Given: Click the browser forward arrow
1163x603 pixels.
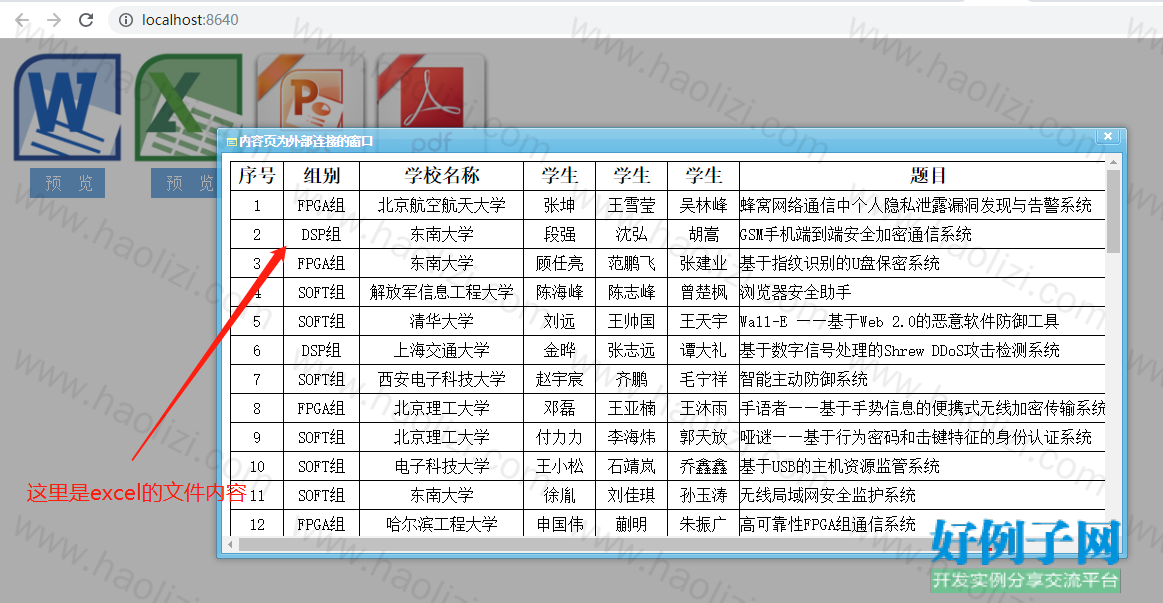Looking at the screenshot, I should [x=54, y=20].
